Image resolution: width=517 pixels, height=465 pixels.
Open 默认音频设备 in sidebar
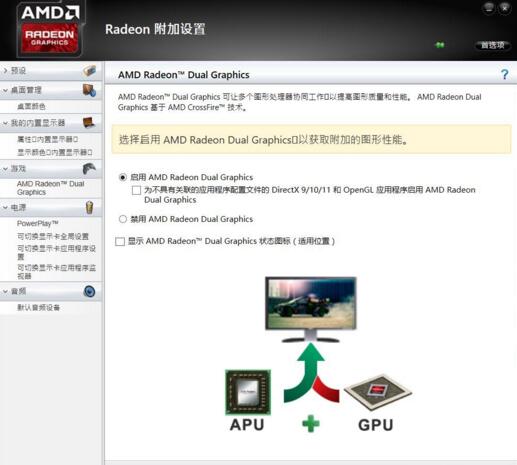pyautogui.click(x=38, y=307)
